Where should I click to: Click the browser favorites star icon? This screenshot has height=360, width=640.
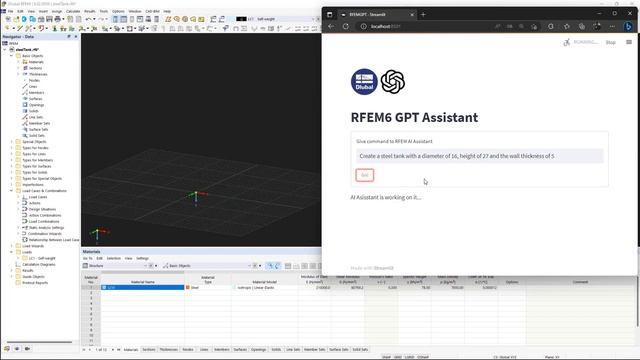[x=567, y=26]
